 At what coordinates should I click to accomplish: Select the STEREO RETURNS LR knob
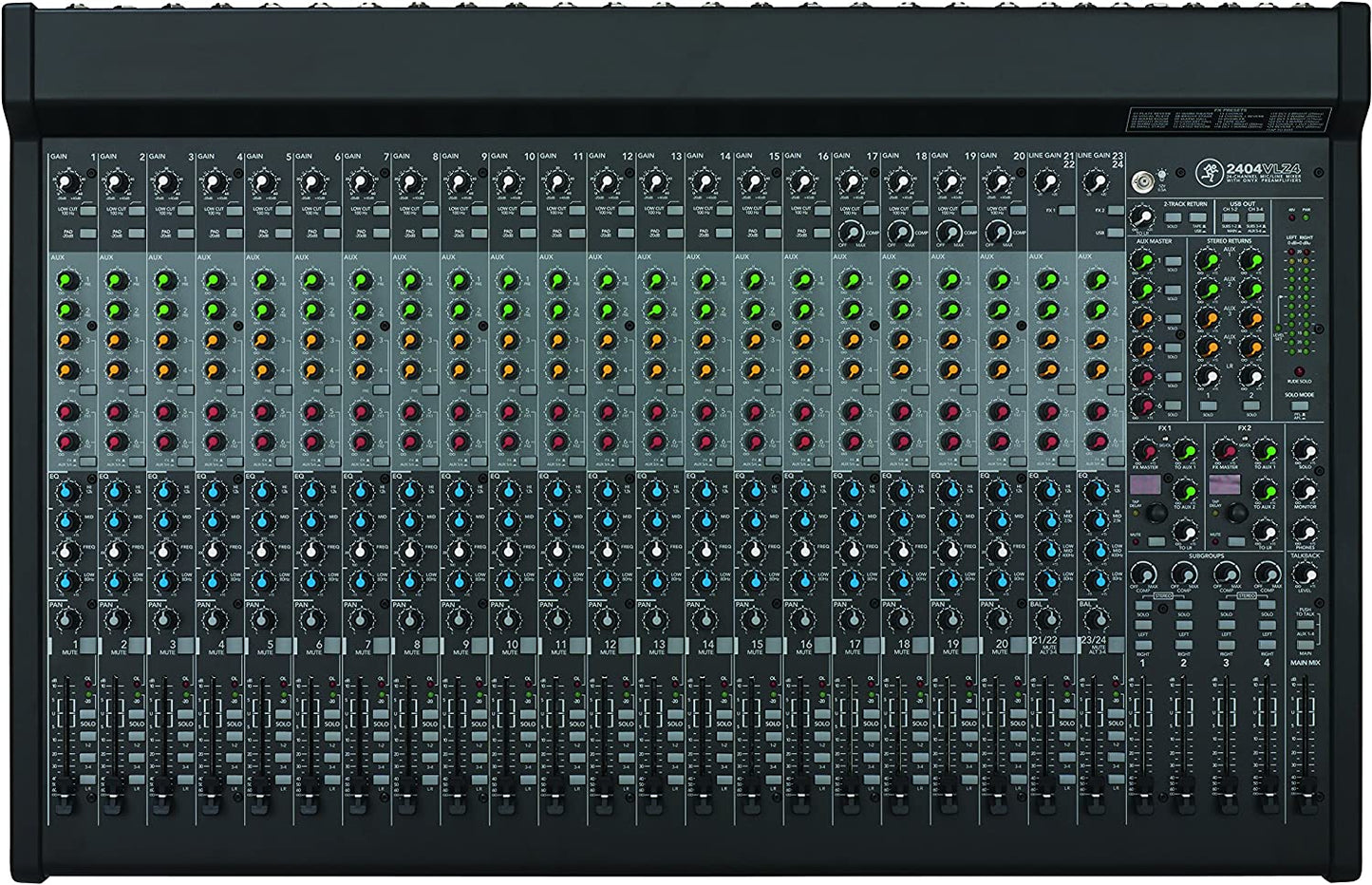coord(1210,375)
